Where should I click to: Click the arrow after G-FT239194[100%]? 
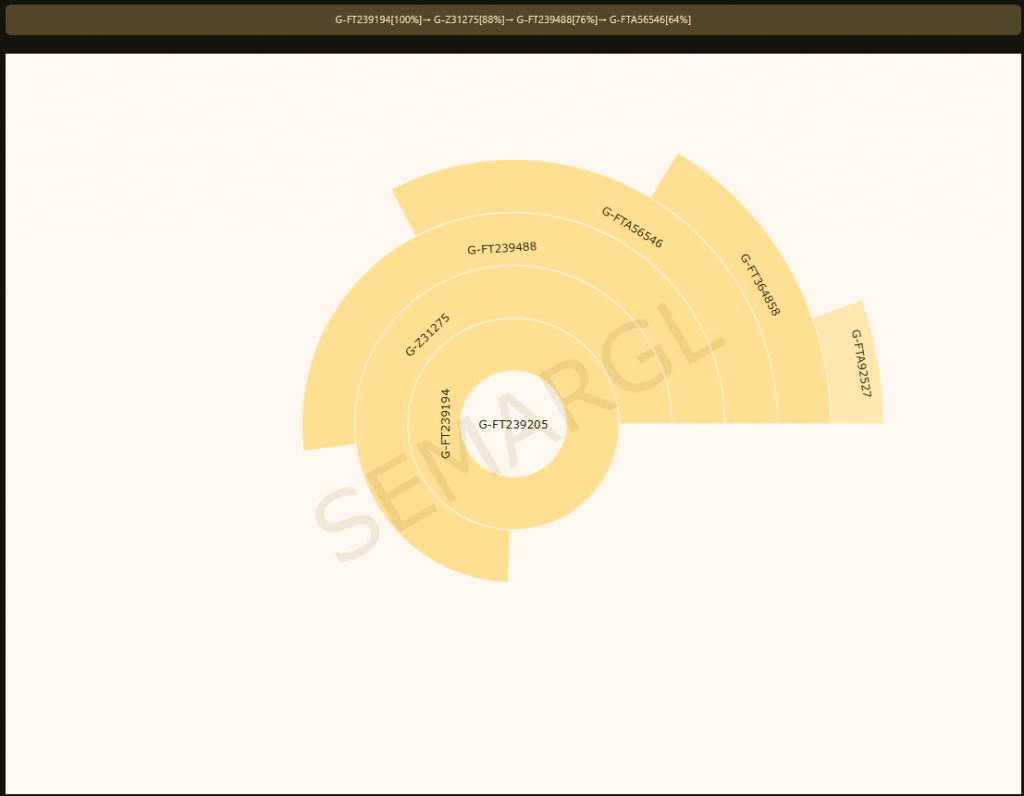pos(426,20)
